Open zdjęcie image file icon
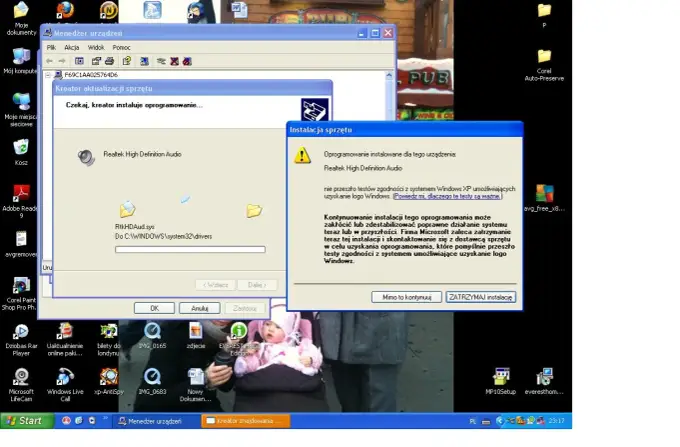Screen dimensions: 680x447 pyautogui.click(x=196, y=336)
